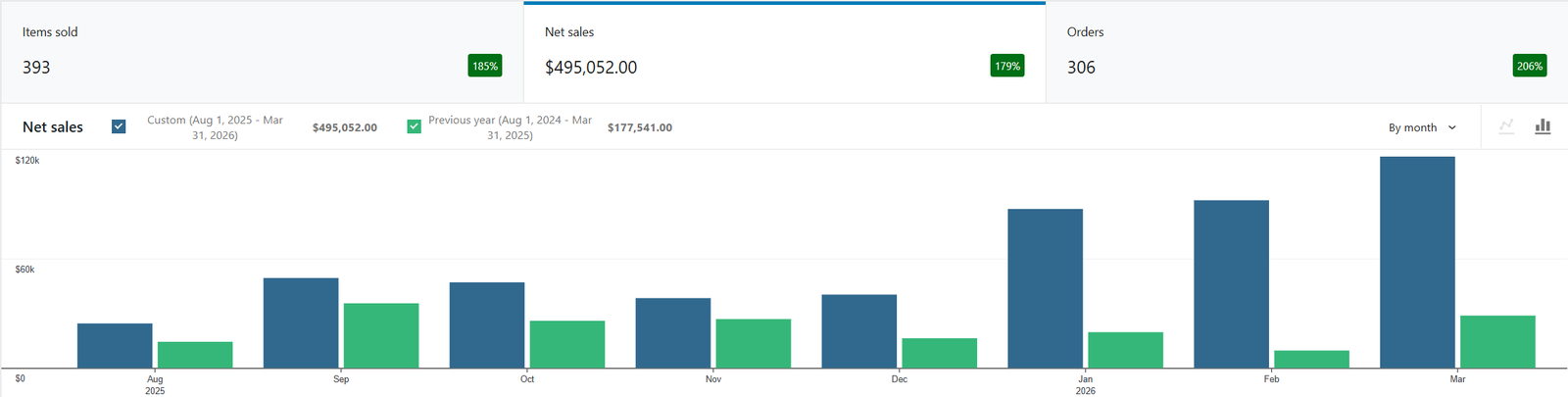This screenshot has width=1568, height=397.
Task: Click the Feb axis label
Action: pyautogui.click(x=1271, y=379)
